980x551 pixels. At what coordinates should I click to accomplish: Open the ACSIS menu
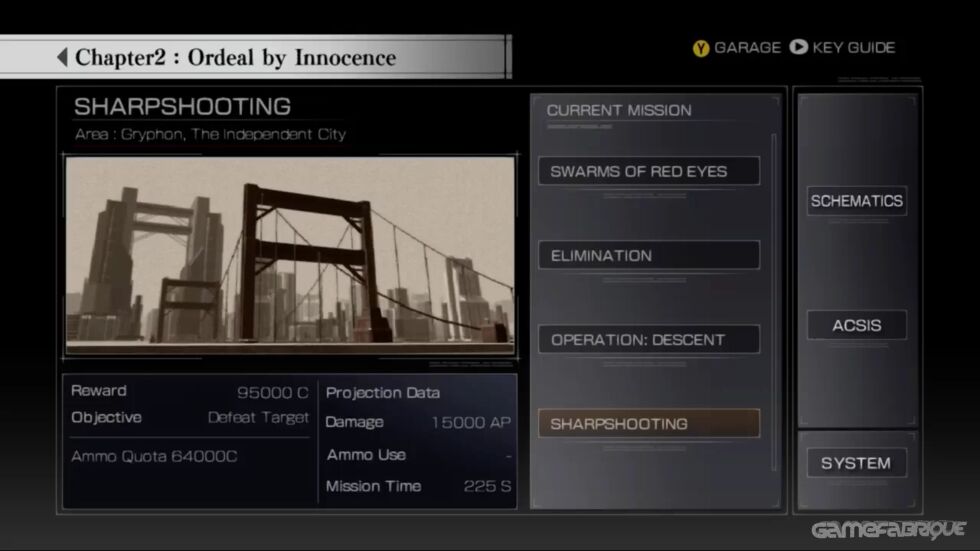(856, 325)
